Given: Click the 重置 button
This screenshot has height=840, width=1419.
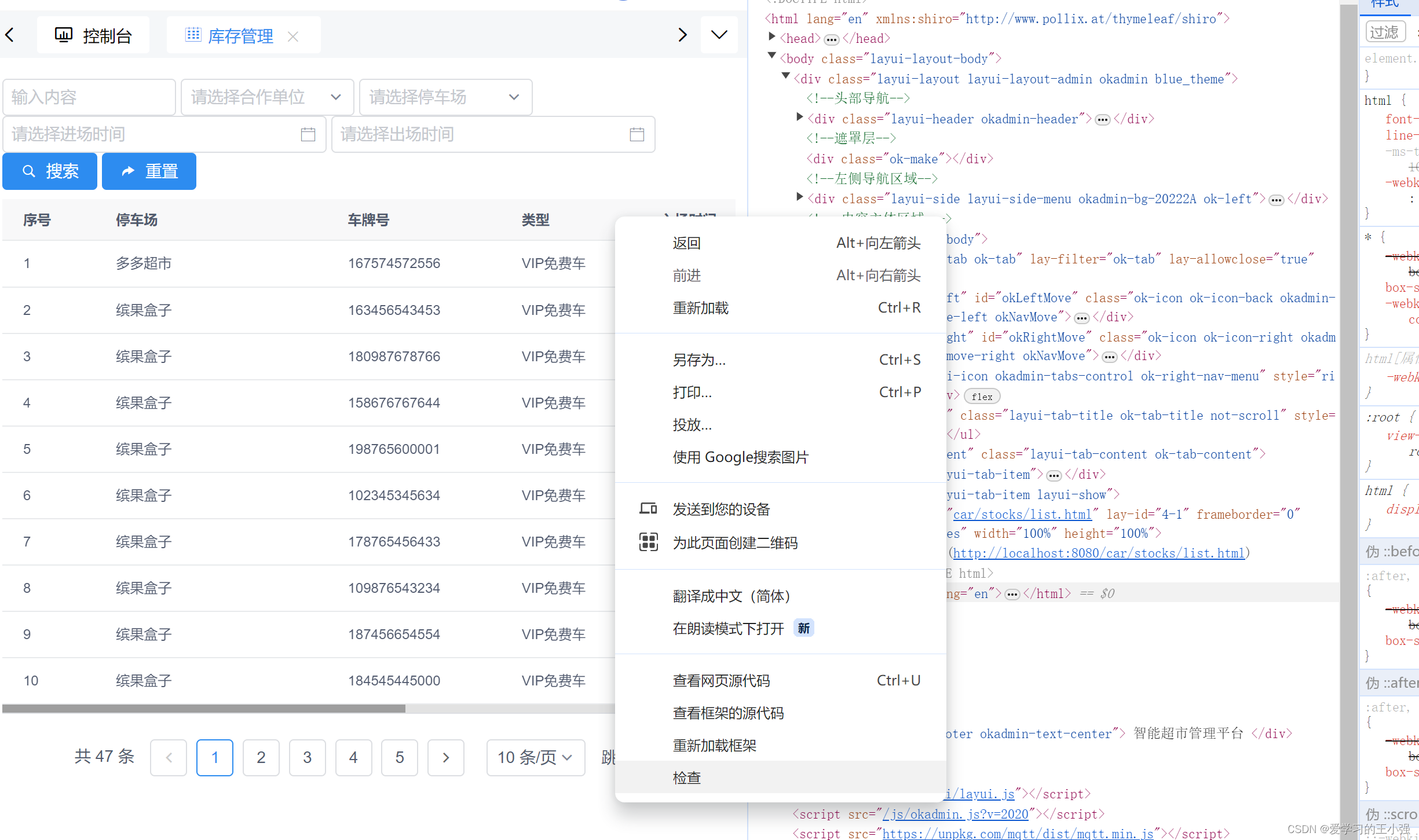Looking at the screenshot, I should coord(149,171).
